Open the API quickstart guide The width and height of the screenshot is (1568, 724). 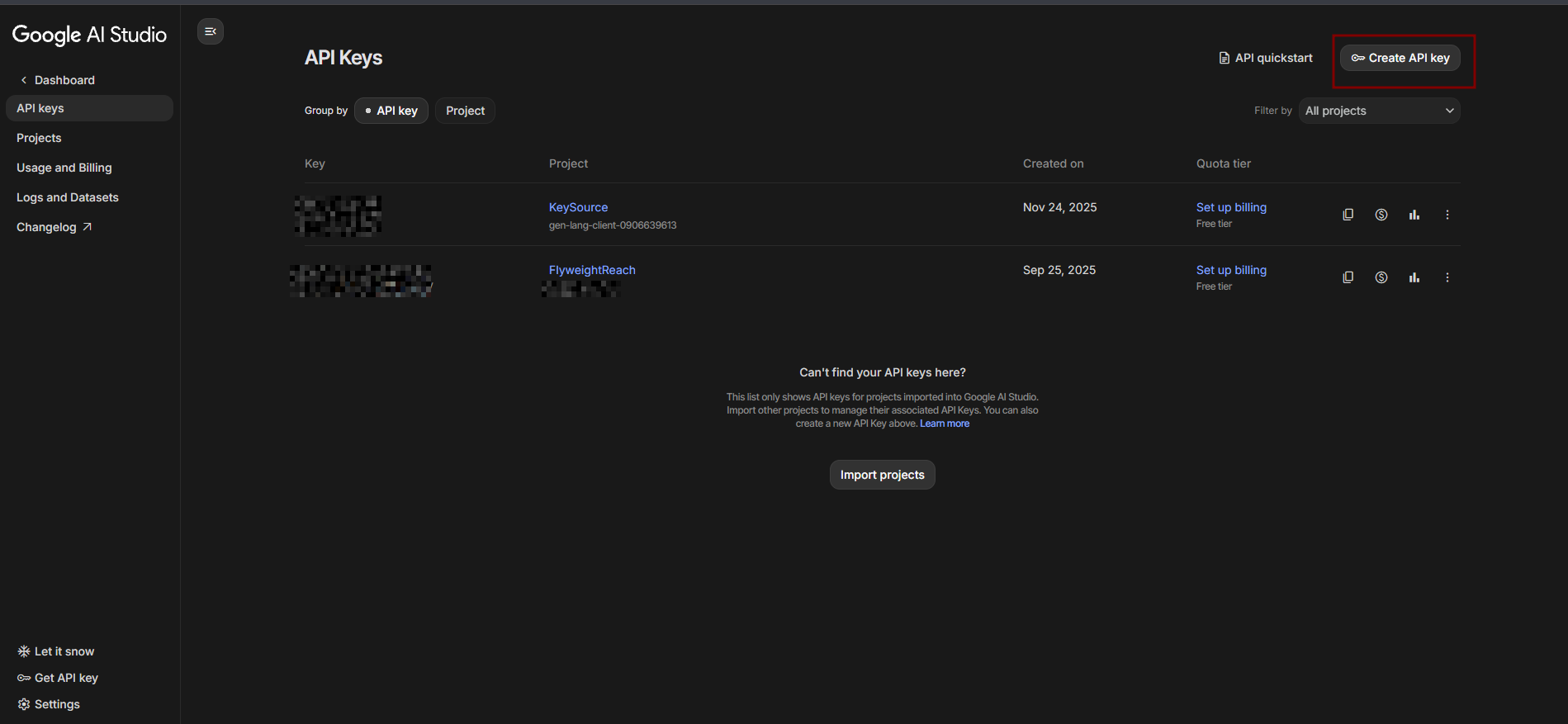[x=1266, y=58]
